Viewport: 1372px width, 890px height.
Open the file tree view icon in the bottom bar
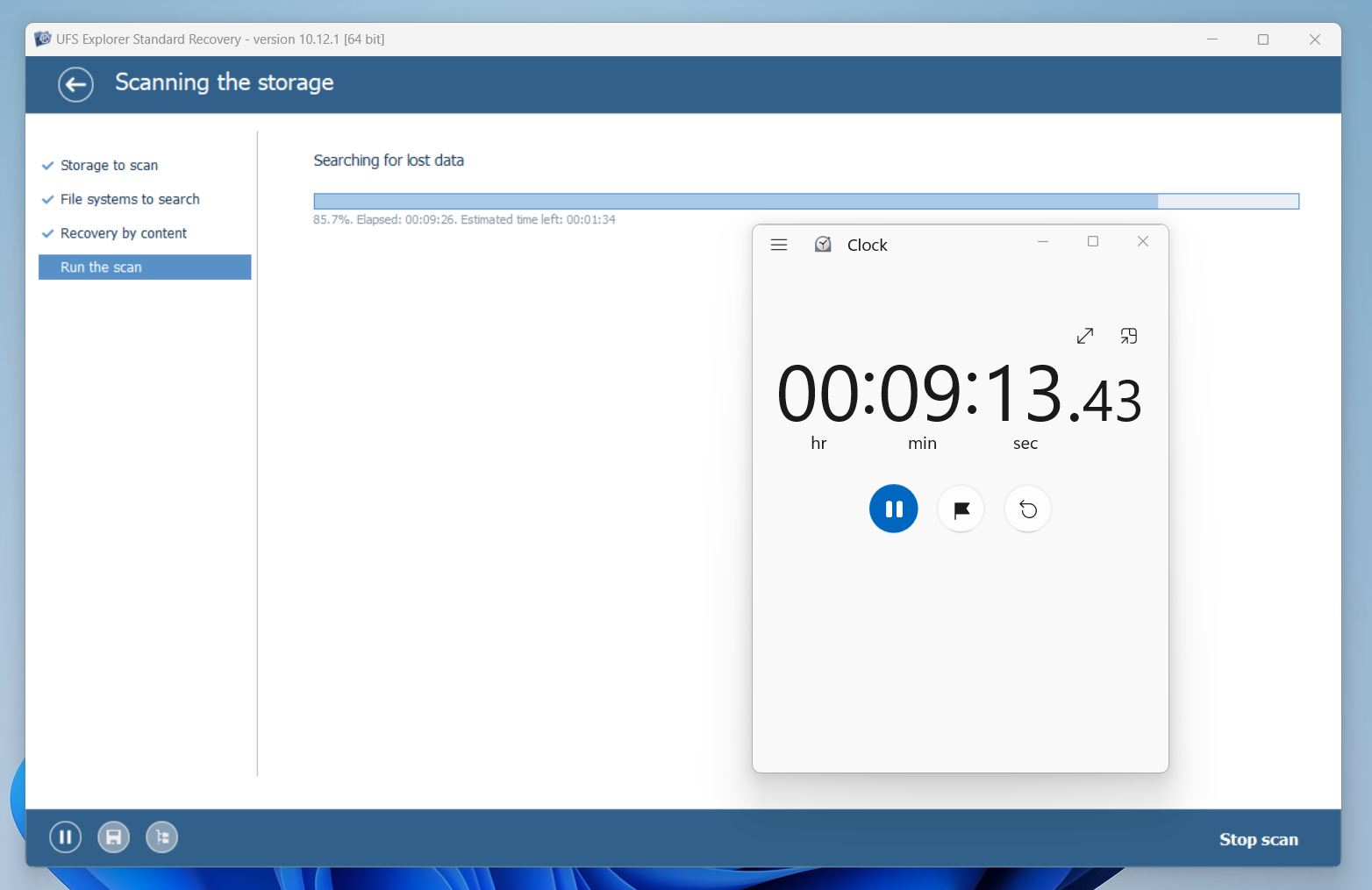[161, 837]
